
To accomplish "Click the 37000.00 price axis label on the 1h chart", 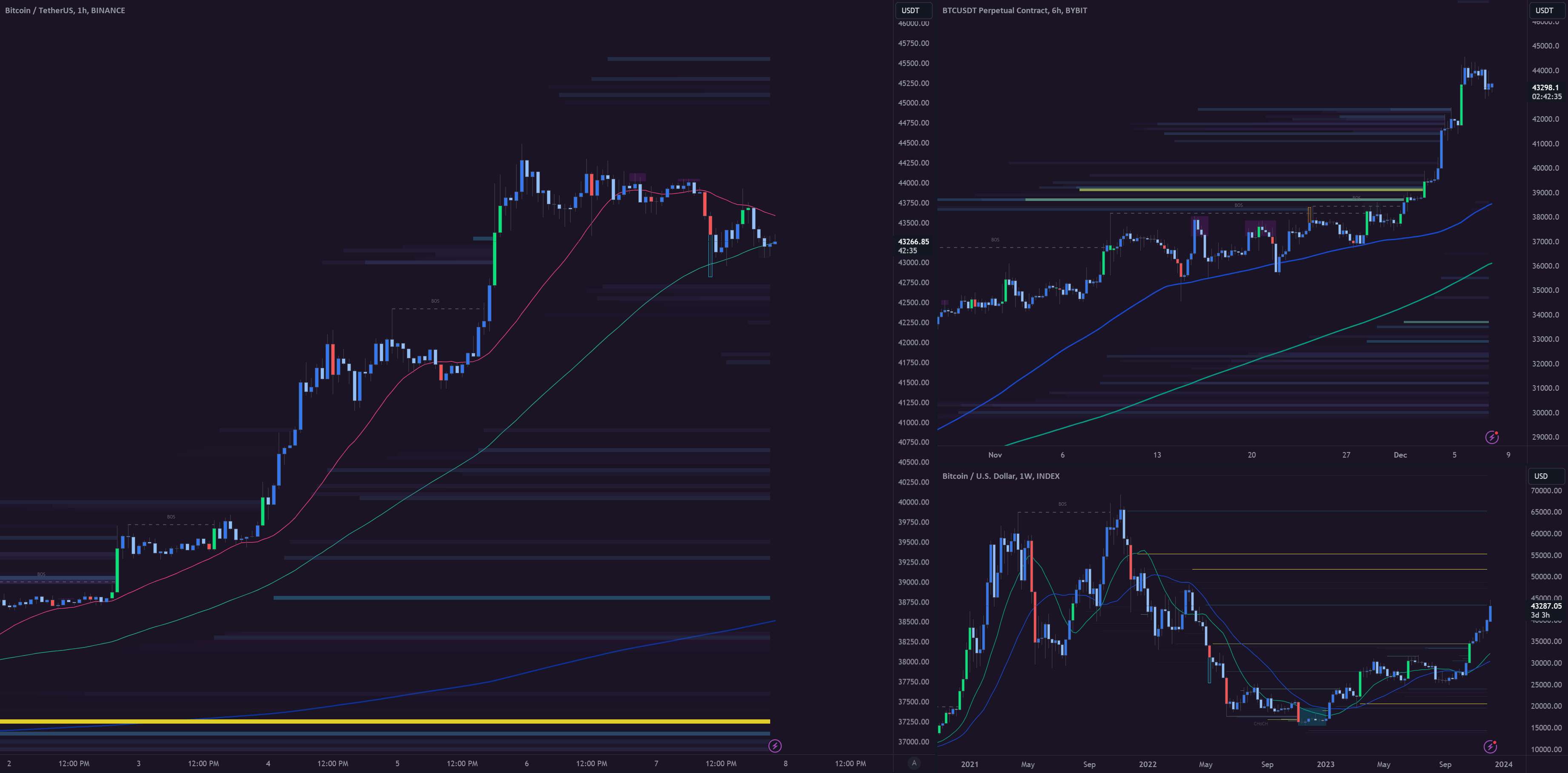I will coord(914,742).
